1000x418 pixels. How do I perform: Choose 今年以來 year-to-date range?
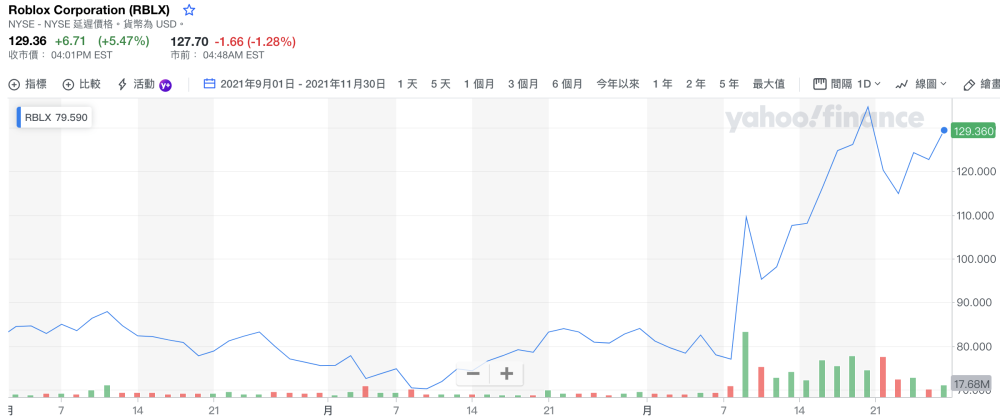[x=618, y=84]
